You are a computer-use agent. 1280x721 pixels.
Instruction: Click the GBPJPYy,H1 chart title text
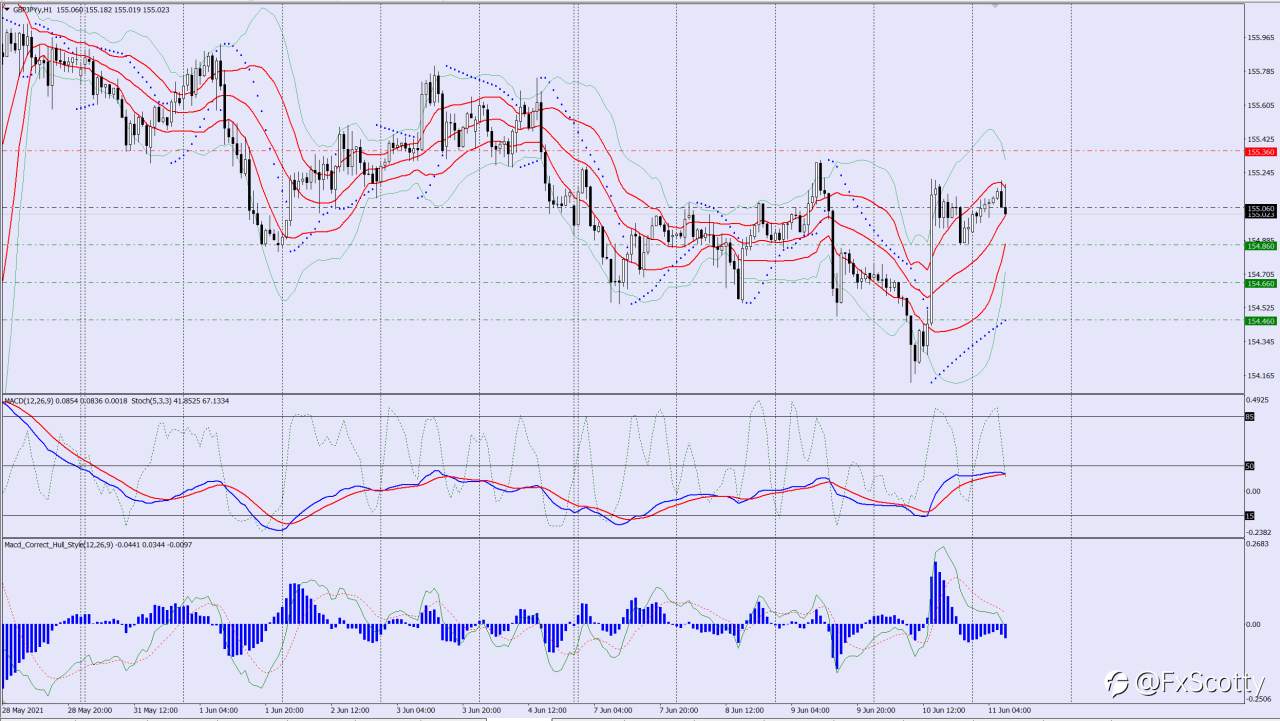[33, 9]
